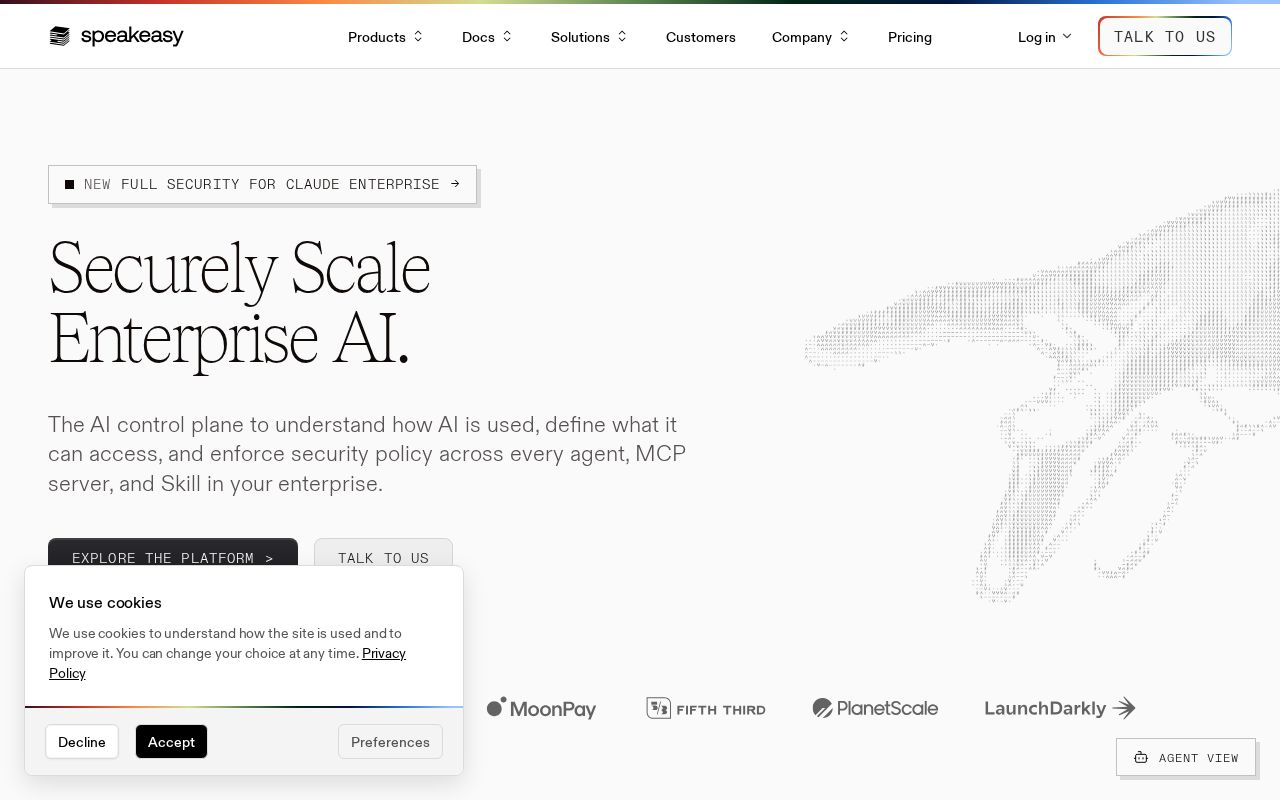Click the PlanetScale logo

(x=875, y=708)
